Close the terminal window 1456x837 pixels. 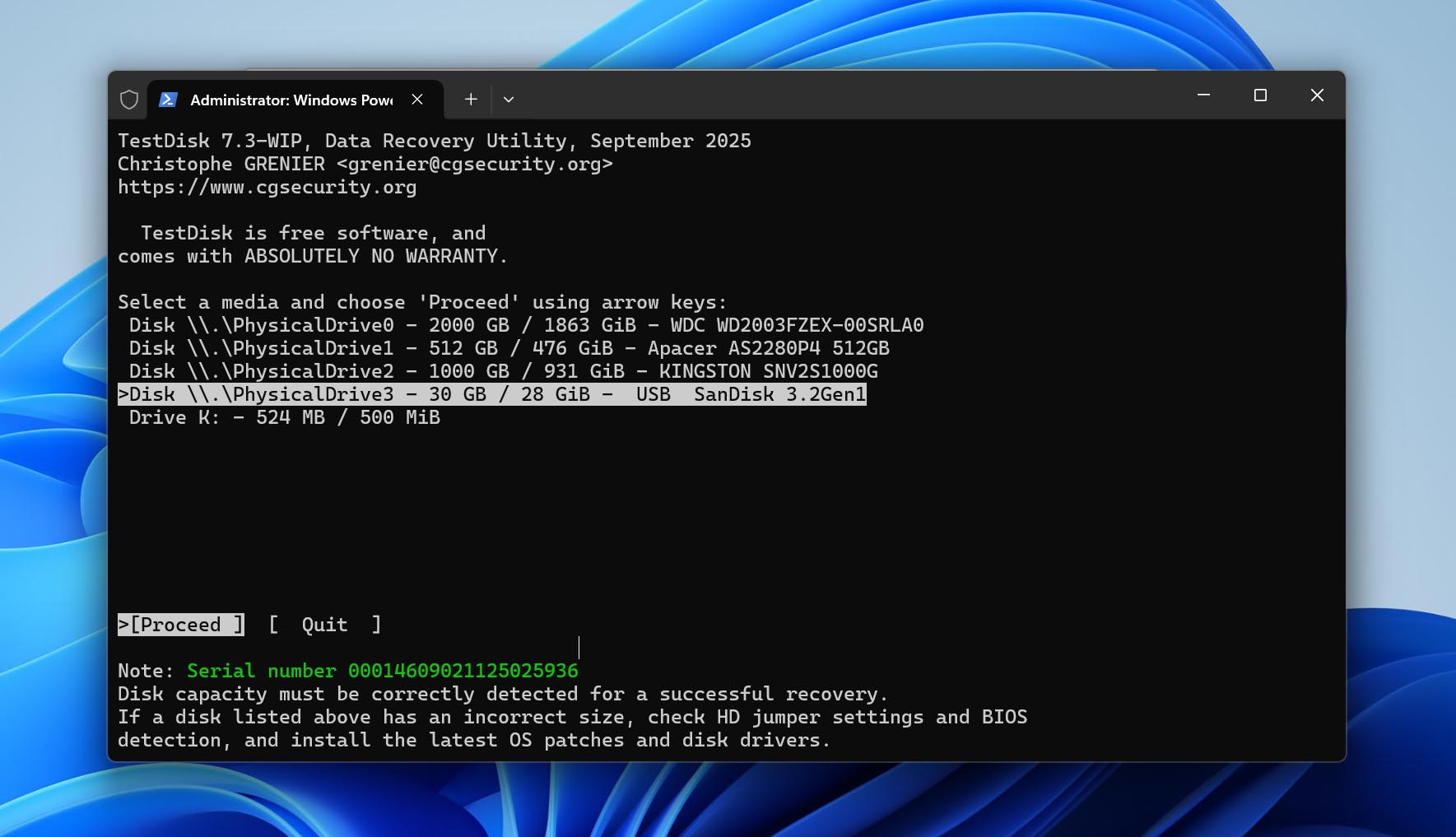click(1317, 95)
